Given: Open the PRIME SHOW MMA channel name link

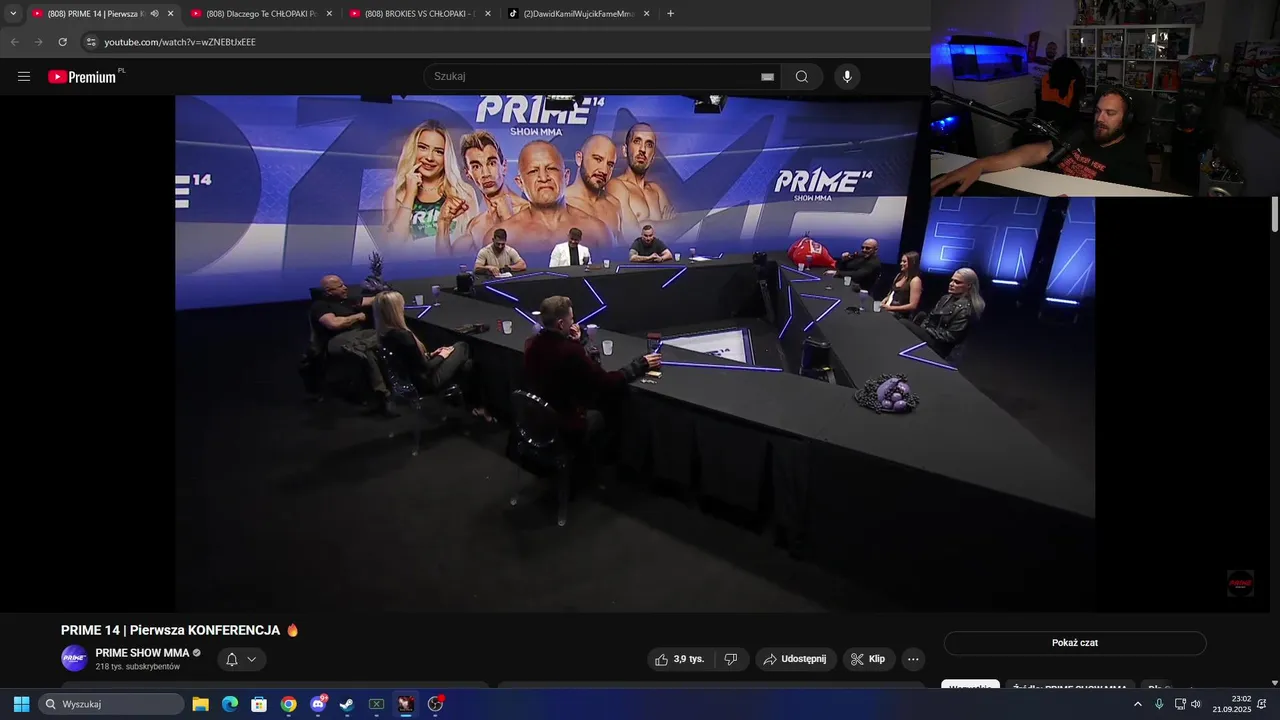Looking at the screenshot, I should [x=142, y=653].
